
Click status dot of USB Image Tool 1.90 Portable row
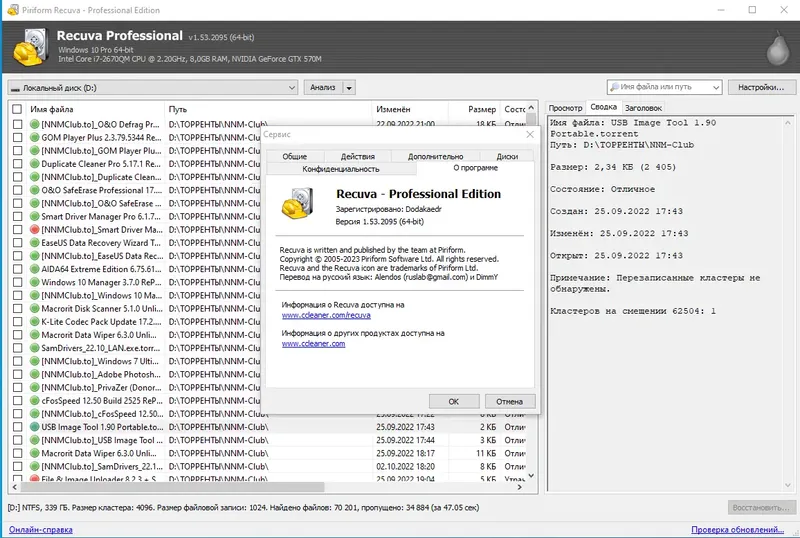pos(35,427)
